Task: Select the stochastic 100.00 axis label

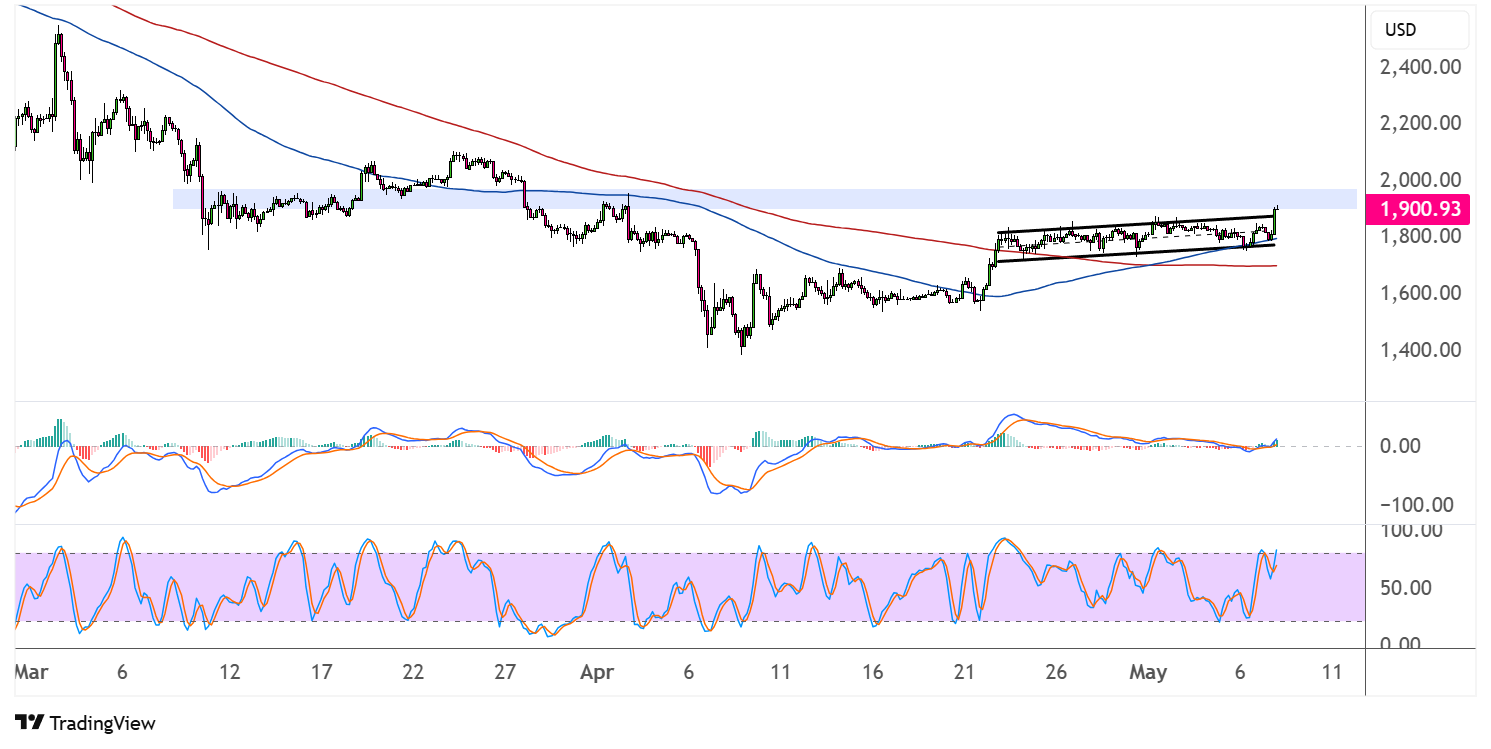Action: pyautogui.click(x=1409, y=531)
